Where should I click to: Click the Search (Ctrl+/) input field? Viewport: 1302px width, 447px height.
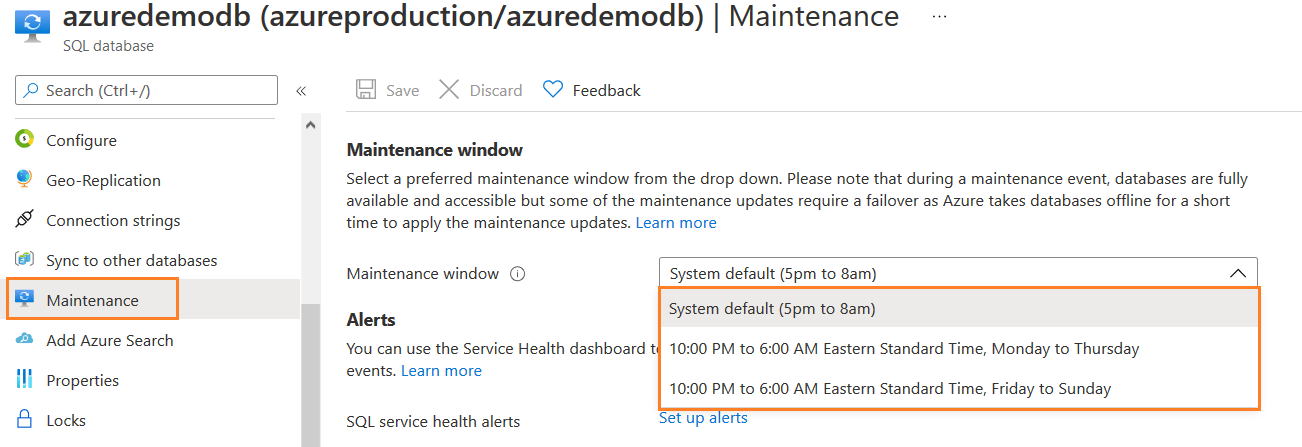pyautogui.click(x=146, y=91)
